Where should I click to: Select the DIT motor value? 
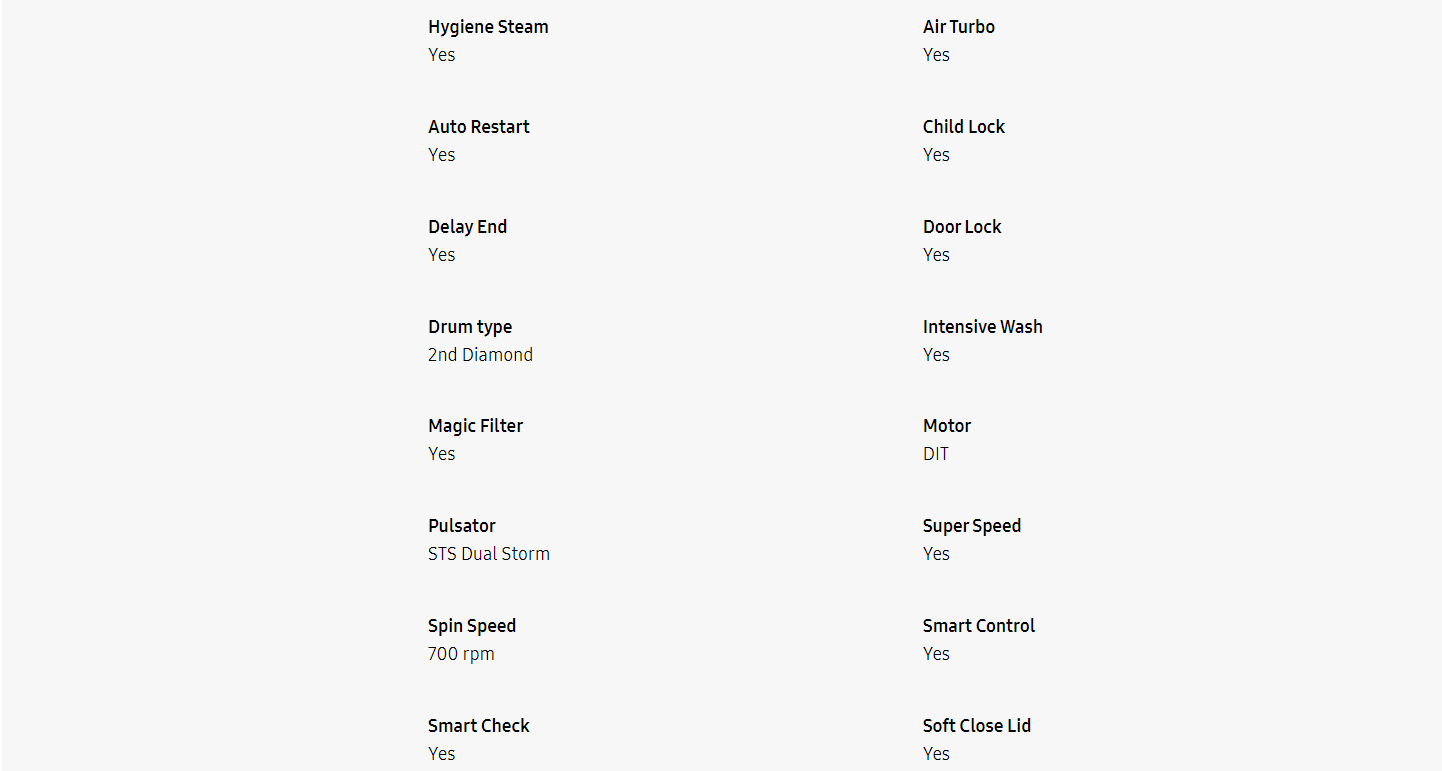point(935,454)
